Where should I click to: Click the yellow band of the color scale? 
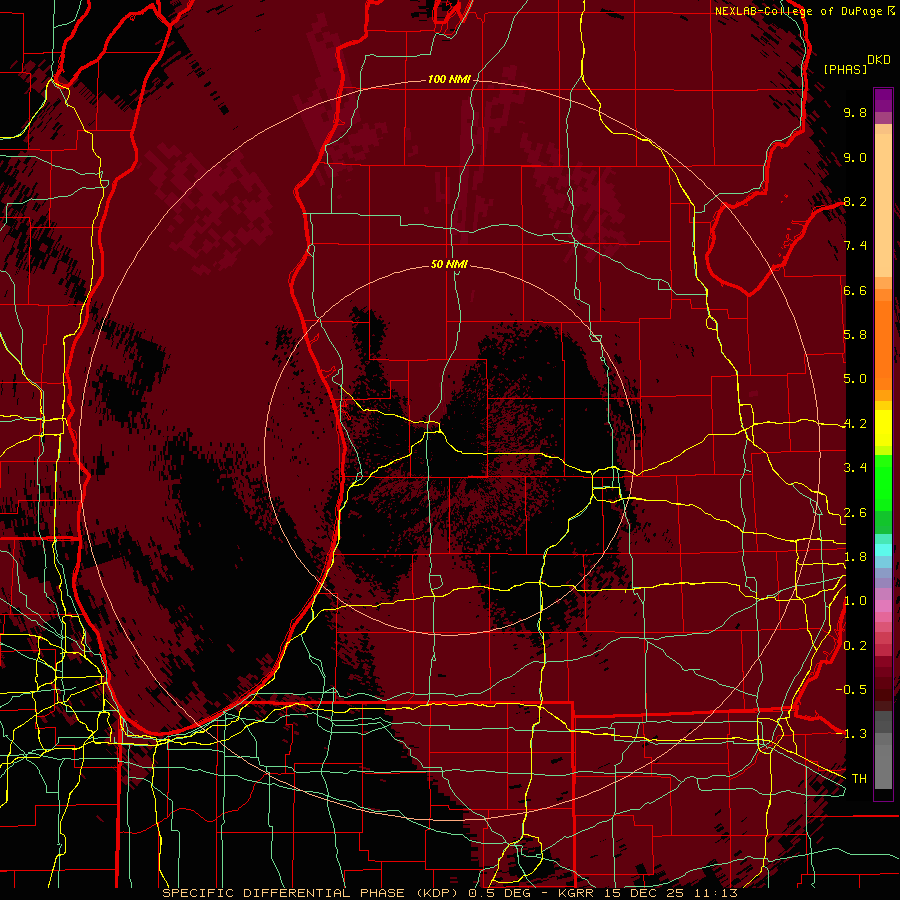click(883, 428)
